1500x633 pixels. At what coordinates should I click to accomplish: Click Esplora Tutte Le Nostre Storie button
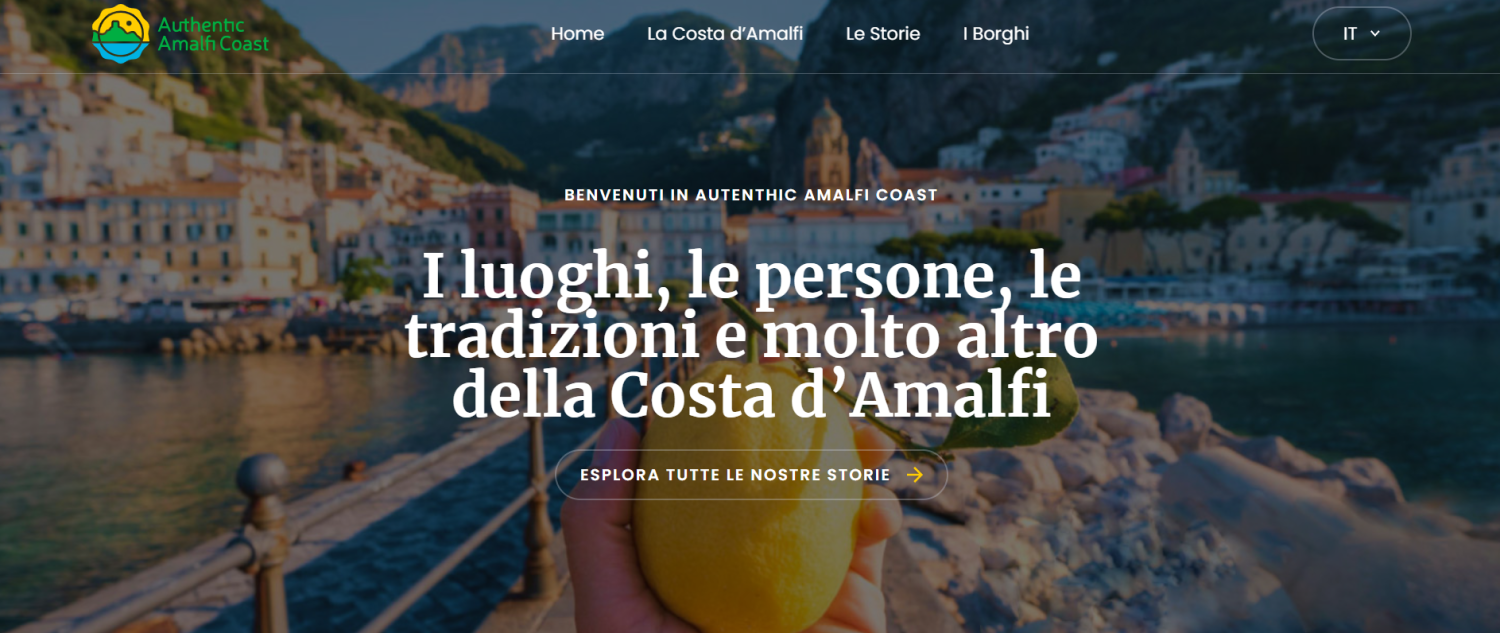click(x=751, y=475)
